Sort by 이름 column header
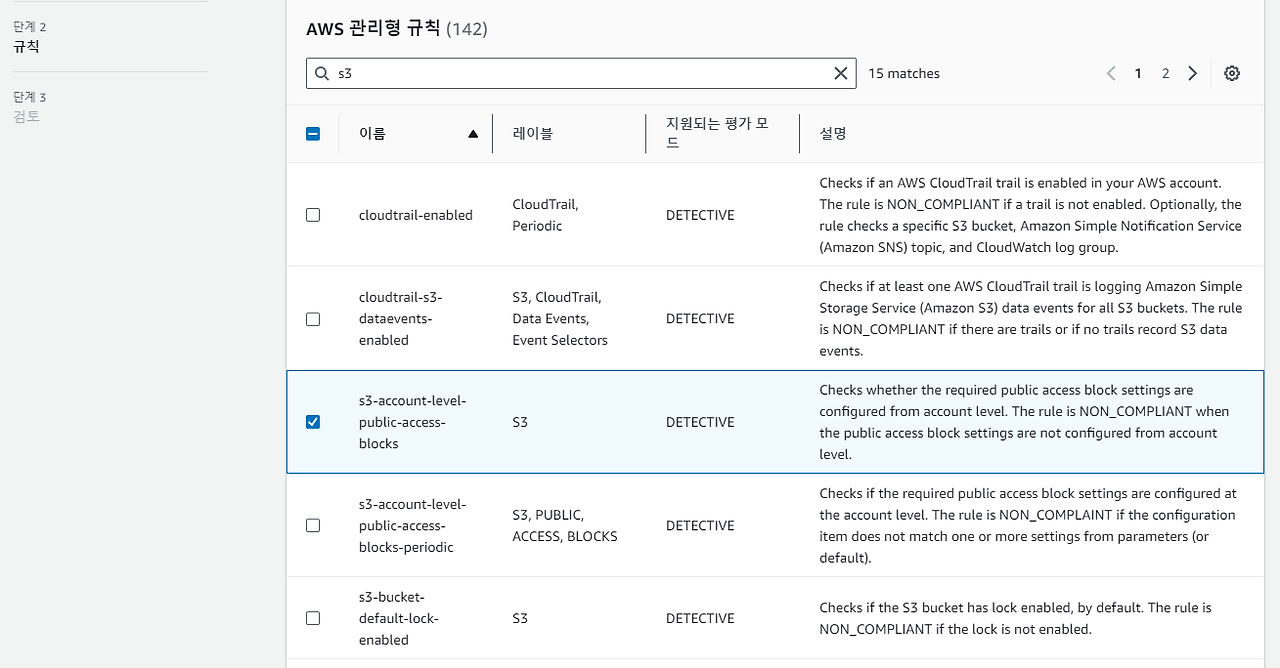Image resolution: width=1280 pixels, height=668 pixels. tap(372, 133)
